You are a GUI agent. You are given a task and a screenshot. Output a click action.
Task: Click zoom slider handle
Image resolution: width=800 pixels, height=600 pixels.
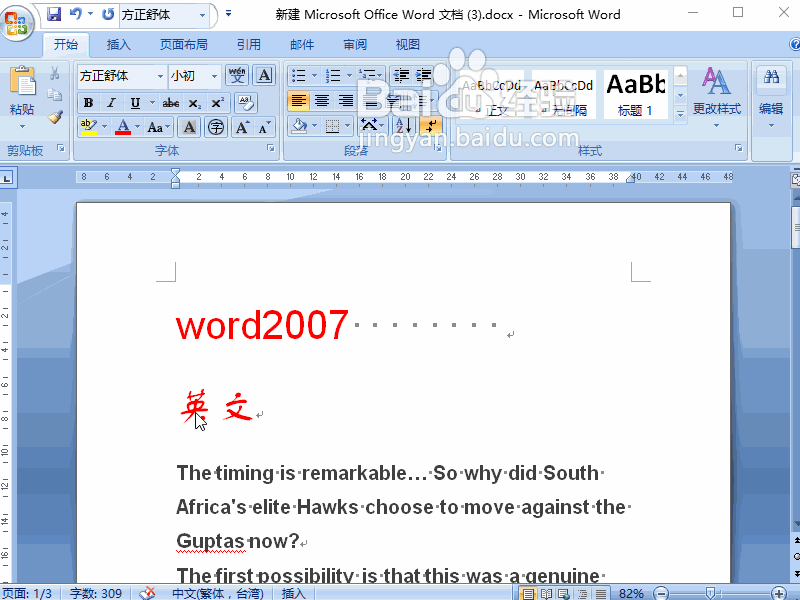(x=710, y=593)
